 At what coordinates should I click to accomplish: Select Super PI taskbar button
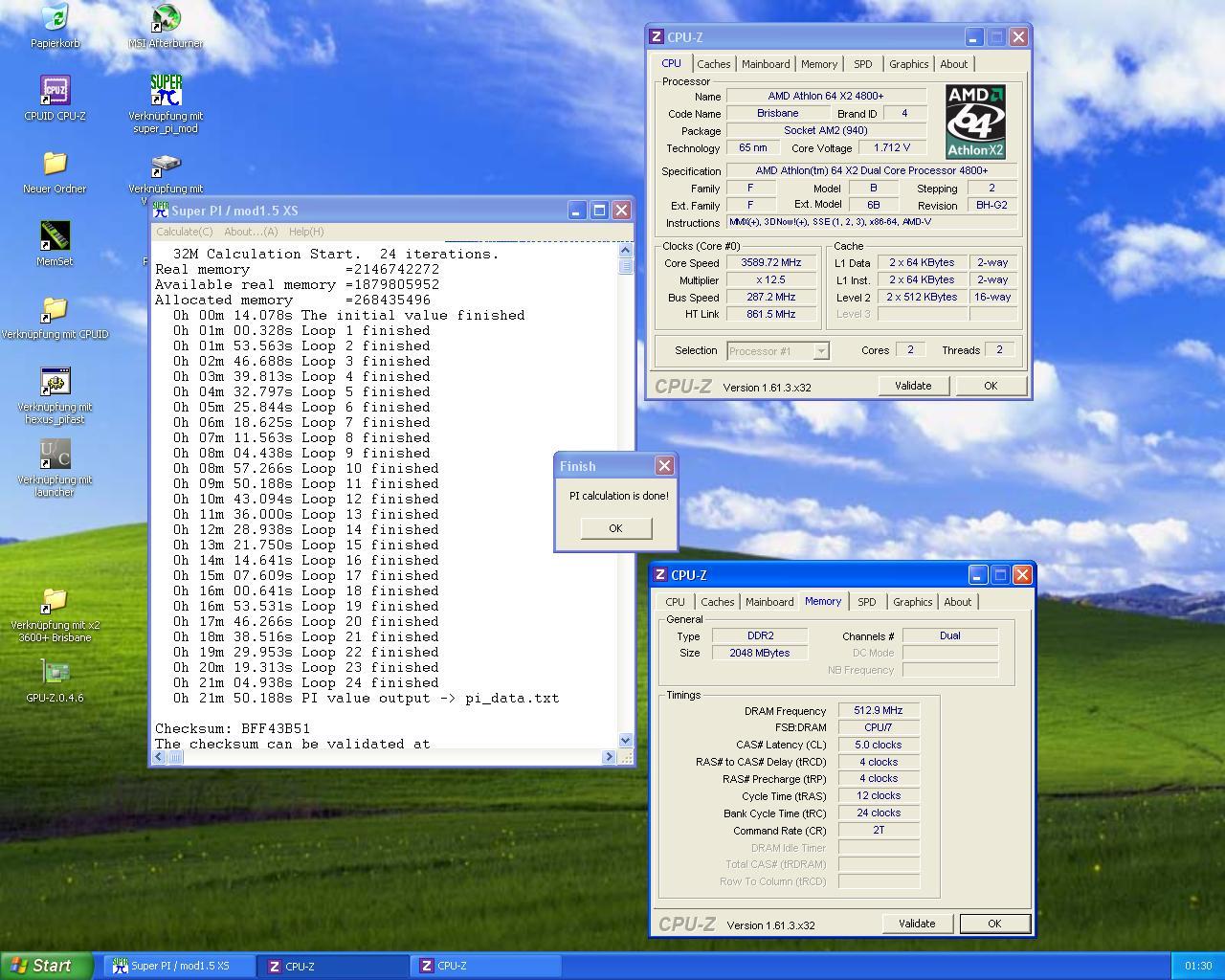[180, 966]
